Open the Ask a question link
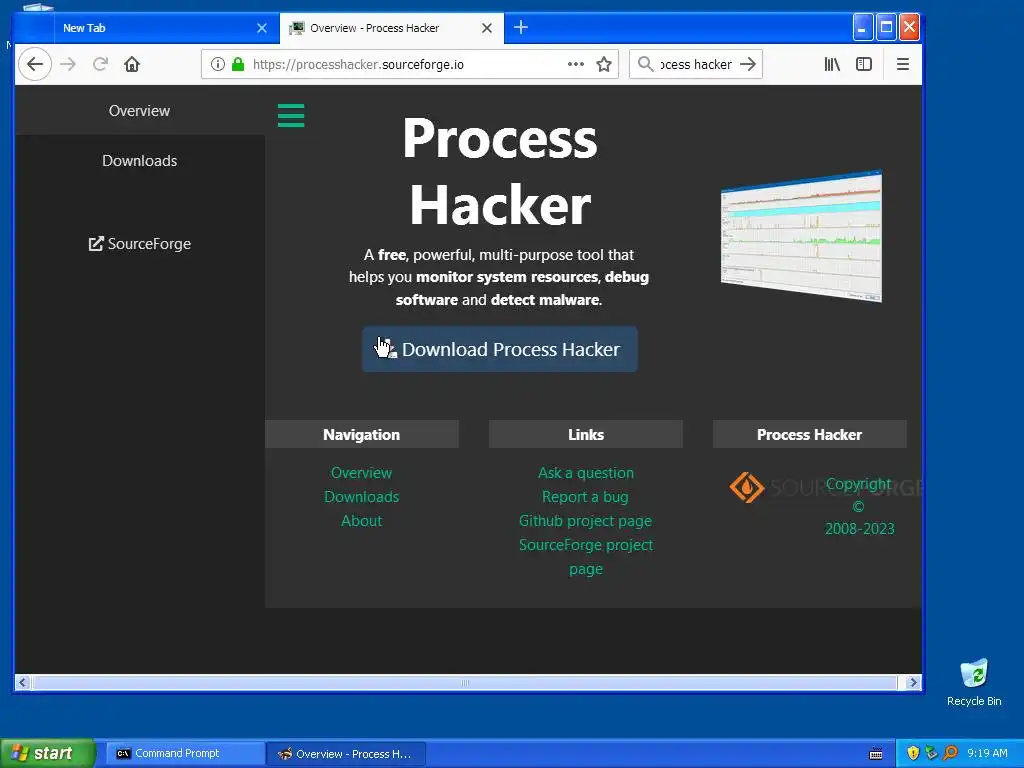The height and width of the screenshot is (768, 1024). pos(586,473)
